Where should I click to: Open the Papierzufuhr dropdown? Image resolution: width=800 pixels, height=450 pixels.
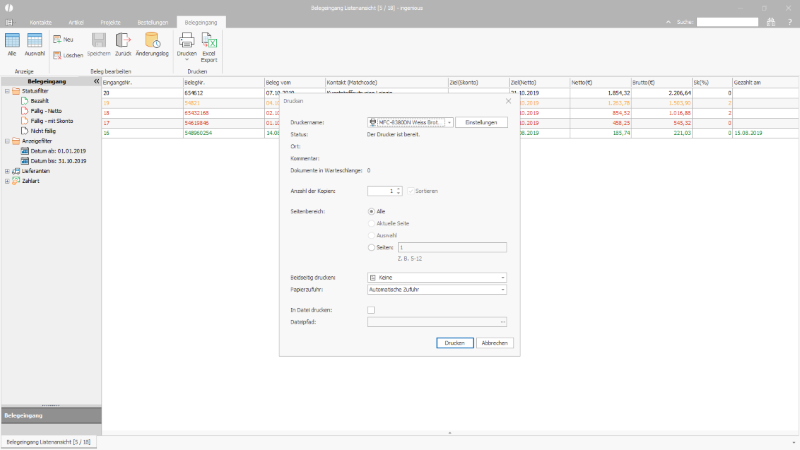pyautogui.click(x=503, y=290)
